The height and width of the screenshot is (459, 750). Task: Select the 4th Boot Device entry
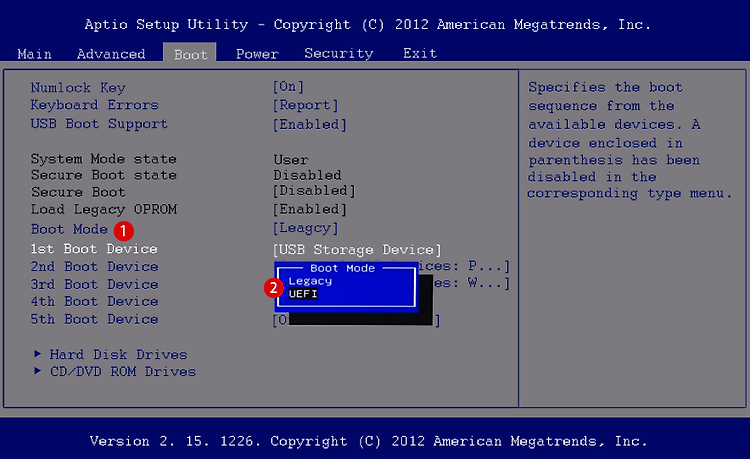click(94, 301)
